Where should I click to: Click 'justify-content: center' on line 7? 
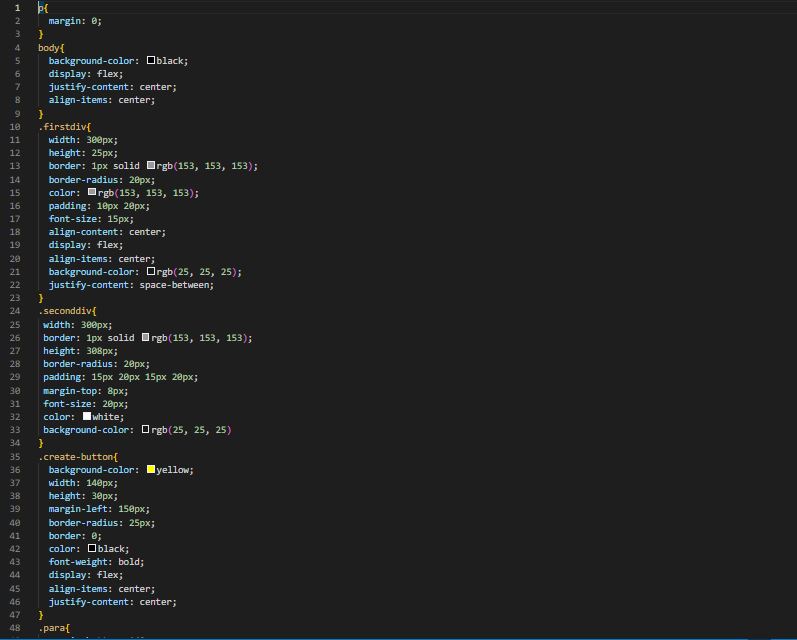(x=112, y=87)
